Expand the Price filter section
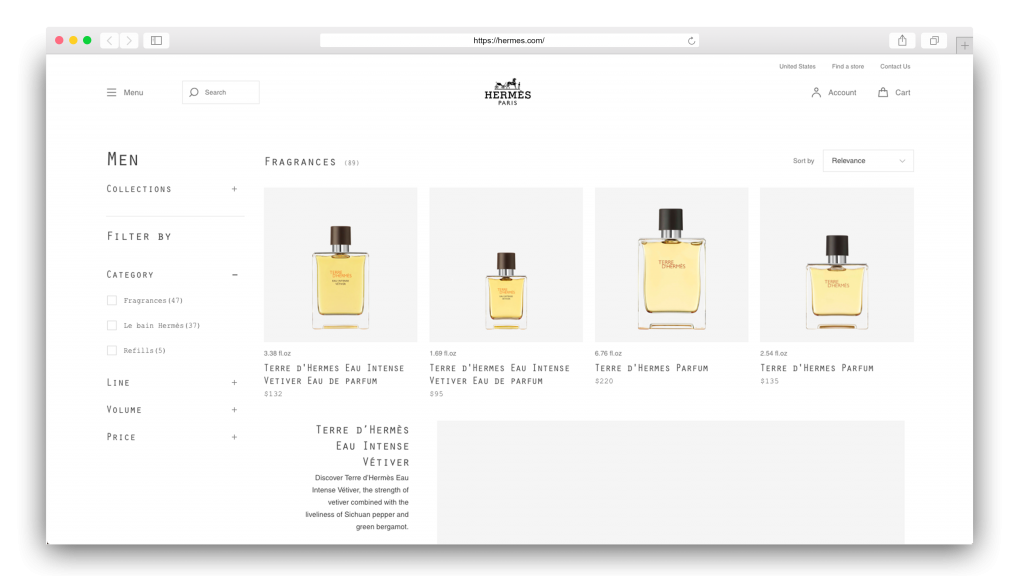 pos(234,437)
